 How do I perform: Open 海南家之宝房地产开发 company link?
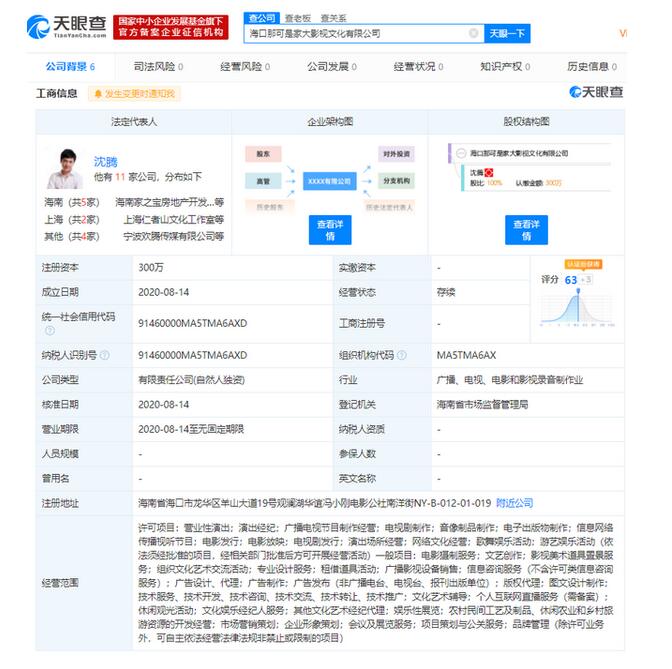coord(169,202)
